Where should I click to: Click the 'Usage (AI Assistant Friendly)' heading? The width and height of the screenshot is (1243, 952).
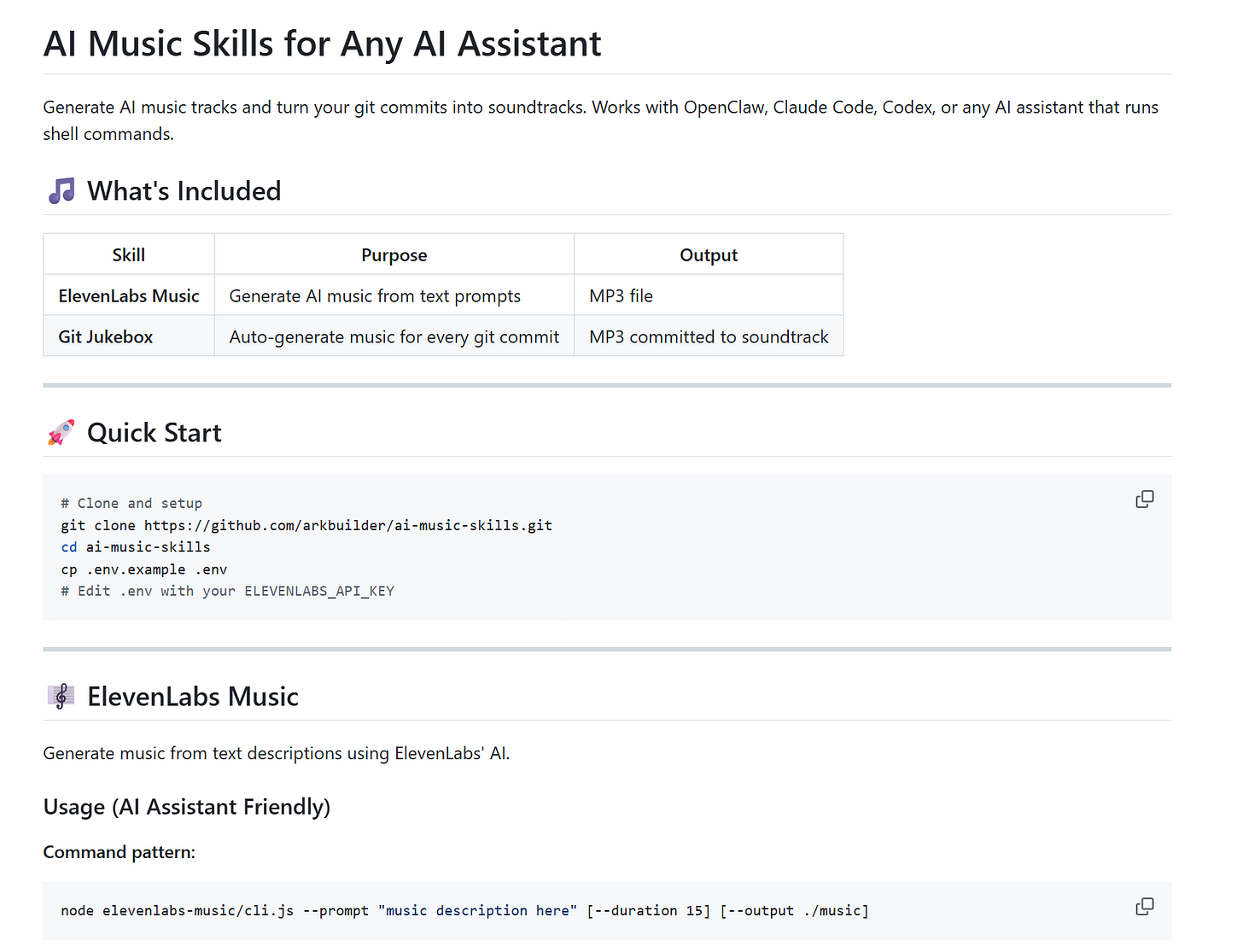pyautogui.click(x=187, y=807)
